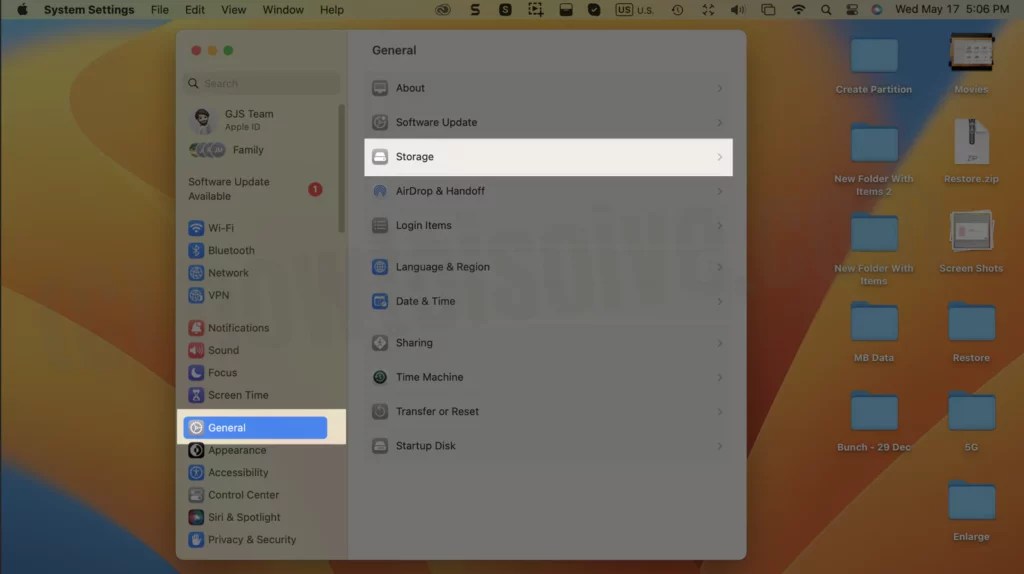The image size is (1024, 574).
Task: Select the Restore.zip desktop file
Action: [x=971, y=151]
